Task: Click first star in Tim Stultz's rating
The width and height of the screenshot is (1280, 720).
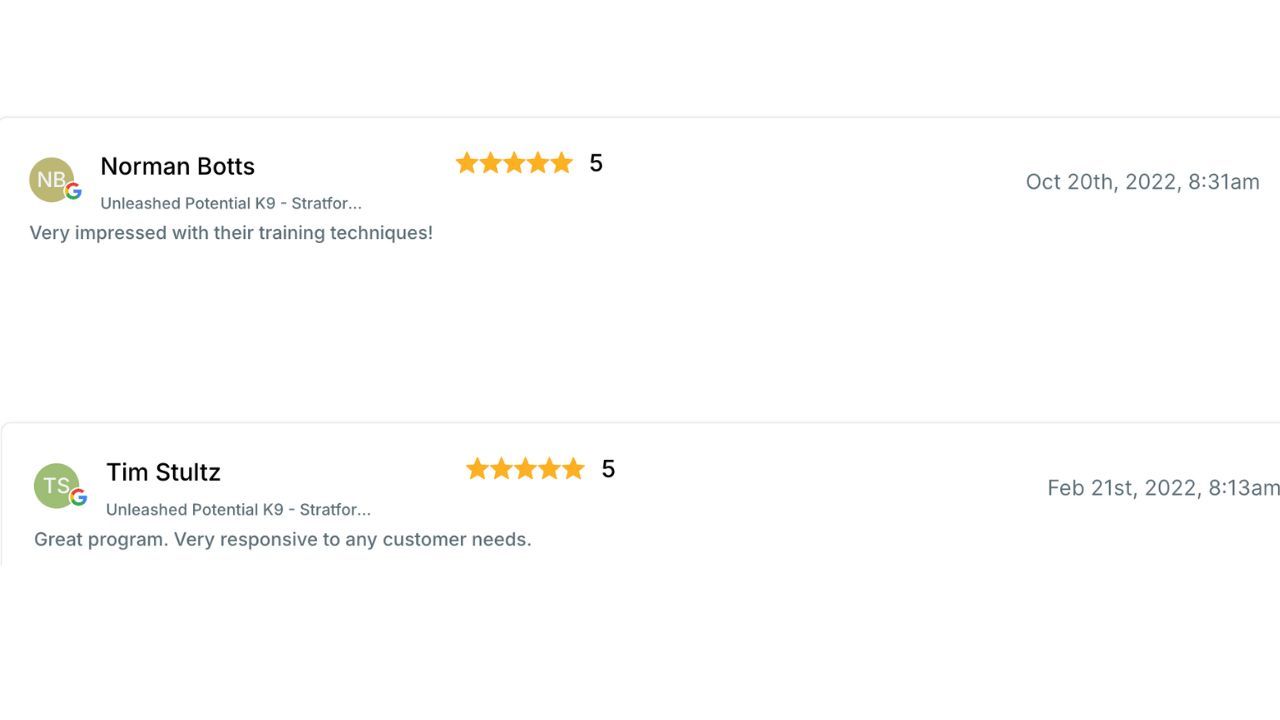Action: pos(477,469)
